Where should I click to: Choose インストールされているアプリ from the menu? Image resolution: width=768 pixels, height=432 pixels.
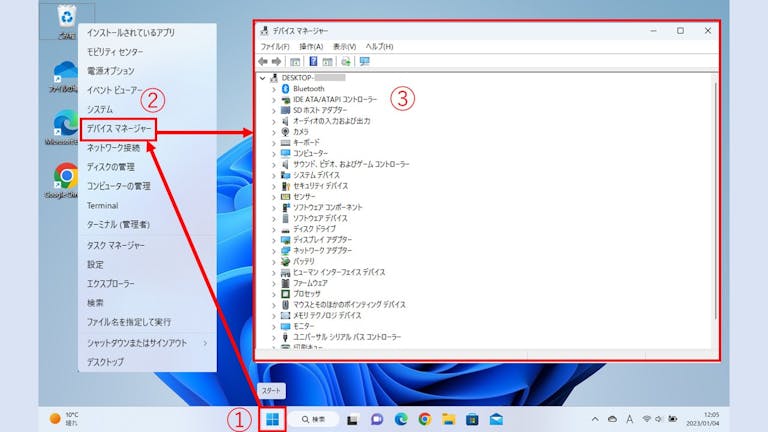tap(131, 33)
